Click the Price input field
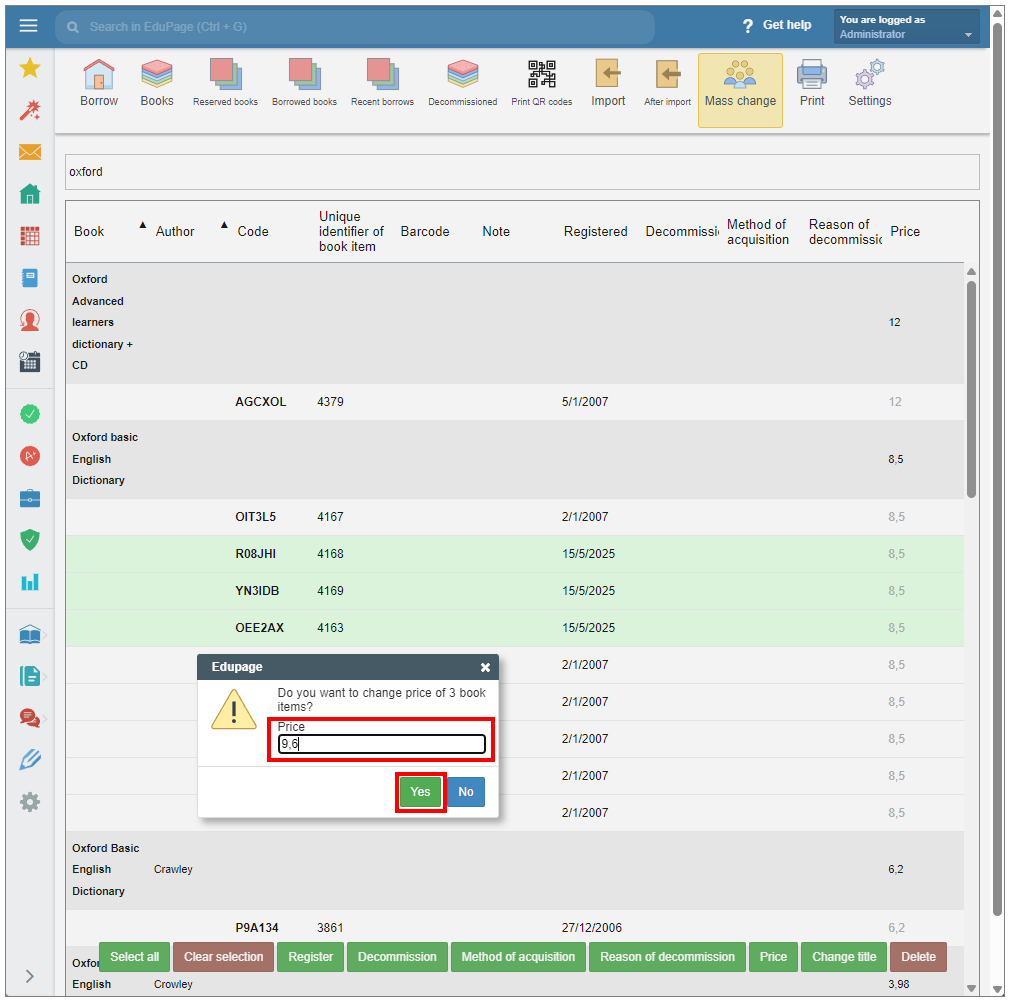The width and height of the screenshot is (1010, 1002). [382, 744]
